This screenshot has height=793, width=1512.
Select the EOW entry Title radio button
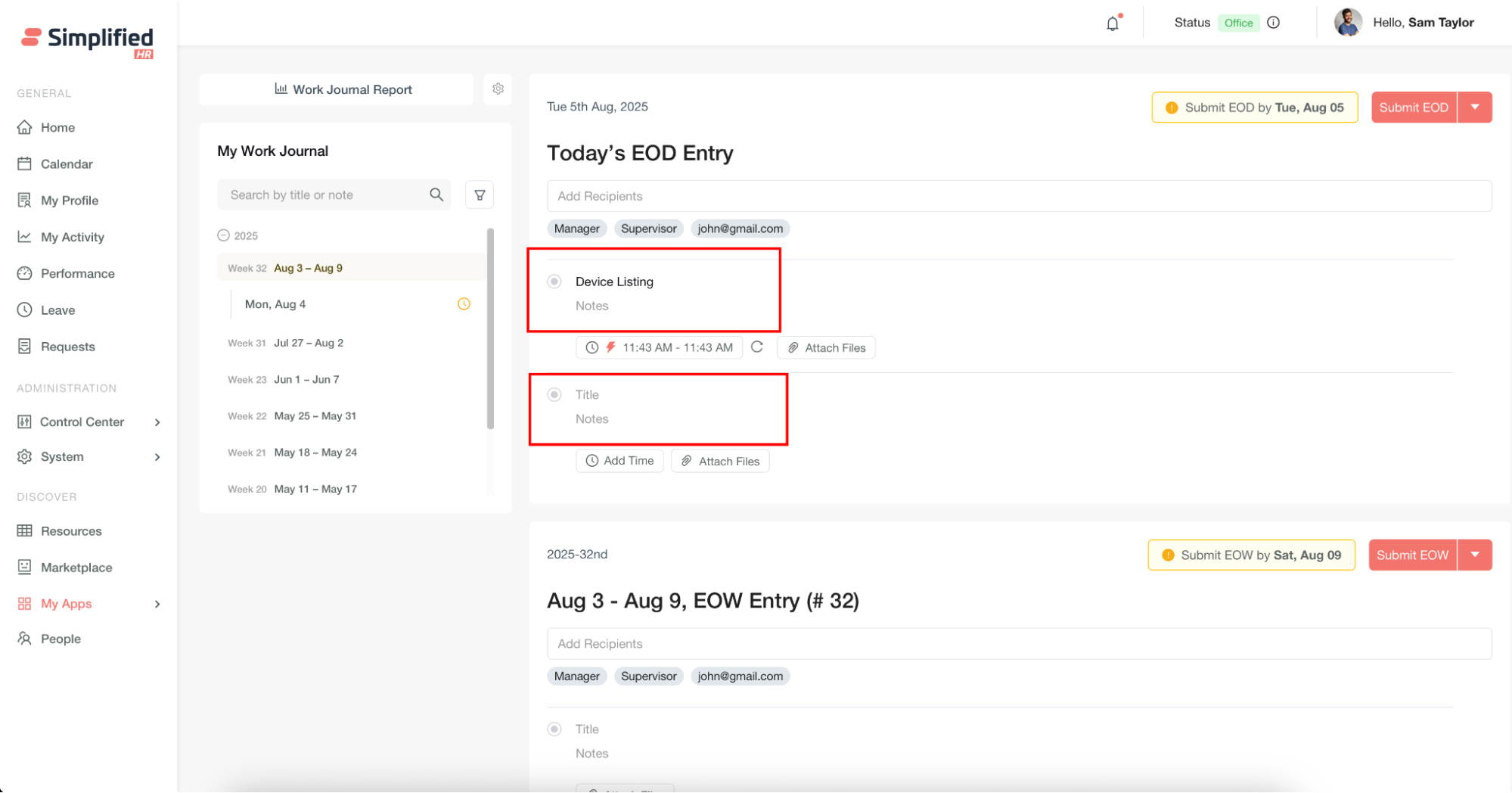pyautogui.click(x=554, y=729)
